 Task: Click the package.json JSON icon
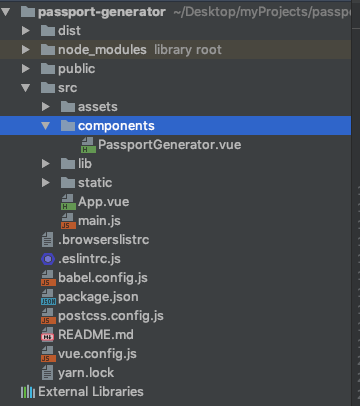(x=48, y=297)
